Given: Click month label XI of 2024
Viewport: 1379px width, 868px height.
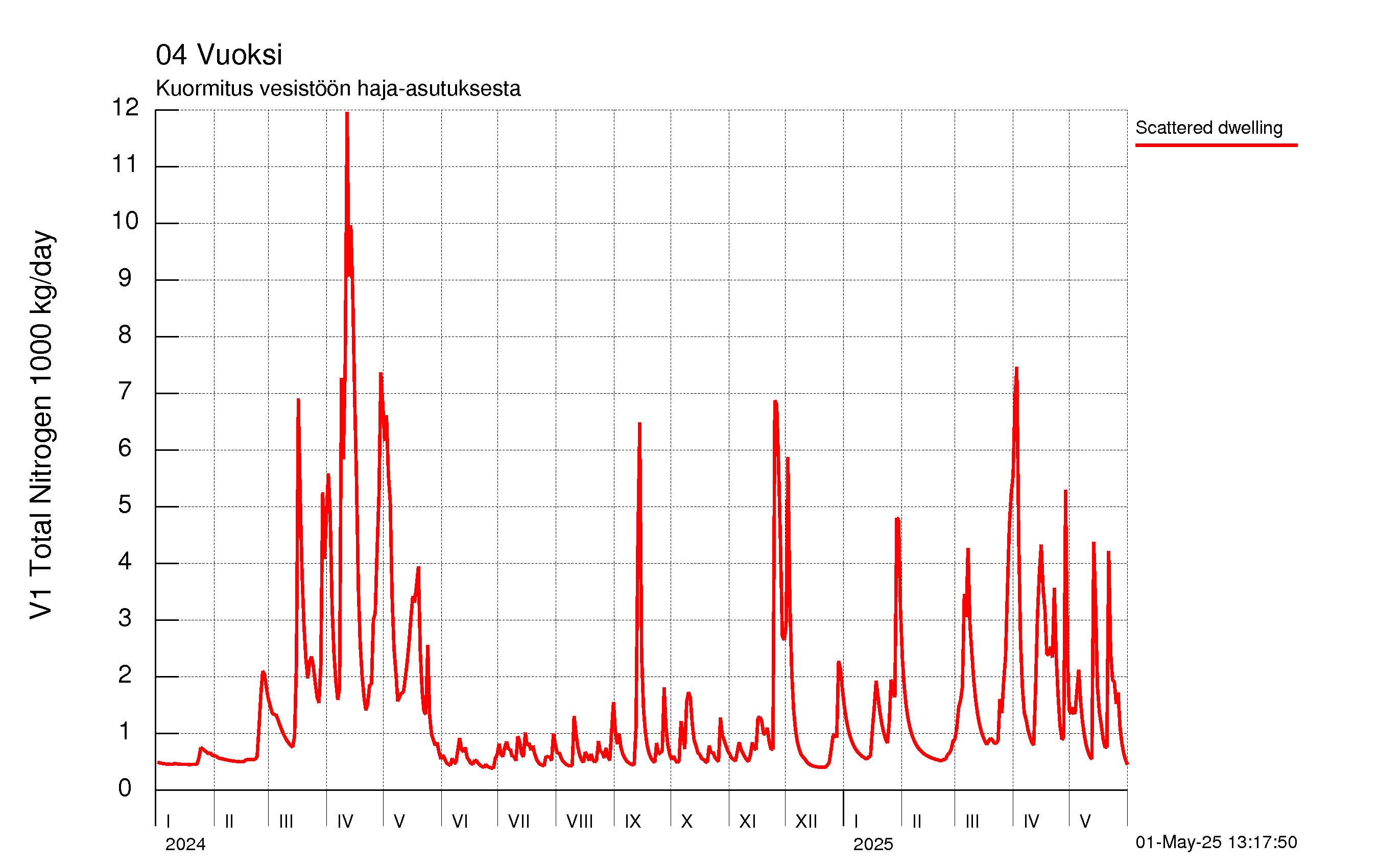Looking at the screenshot, I should click(747, 822).
